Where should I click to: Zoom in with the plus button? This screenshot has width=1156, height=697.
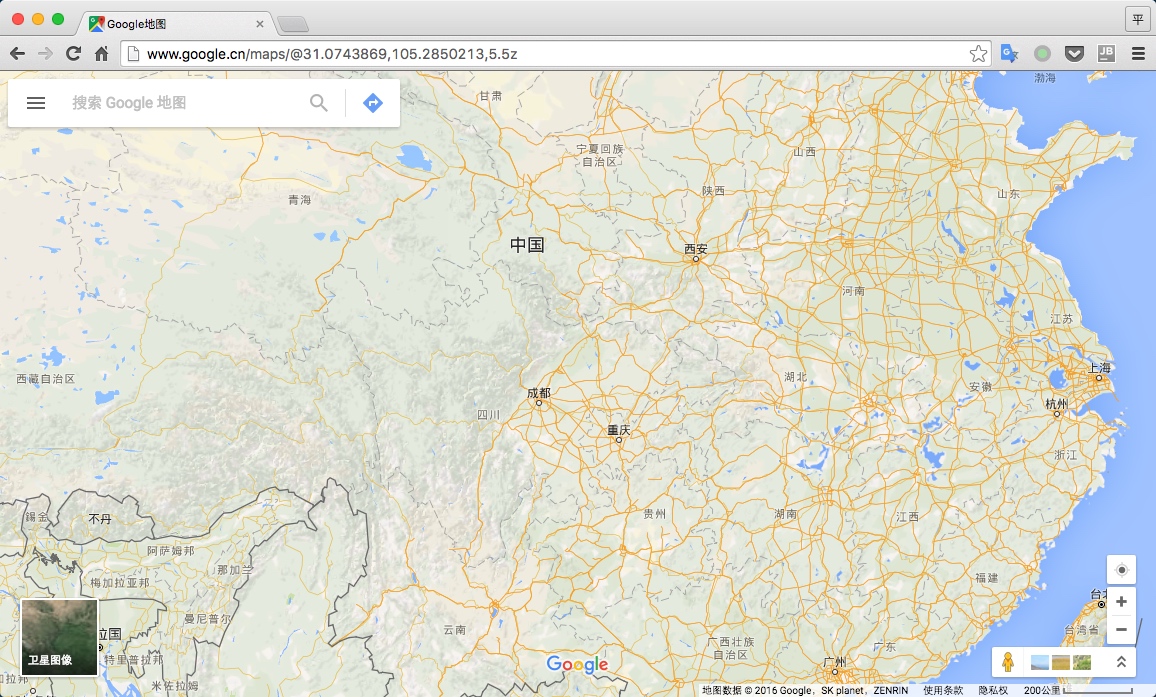pos(1121,602)
